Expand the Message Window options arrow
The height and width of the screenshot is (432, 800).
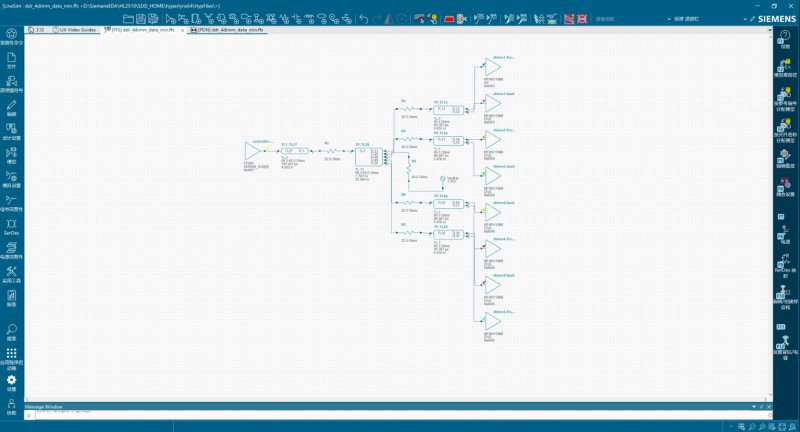(754, 406)
